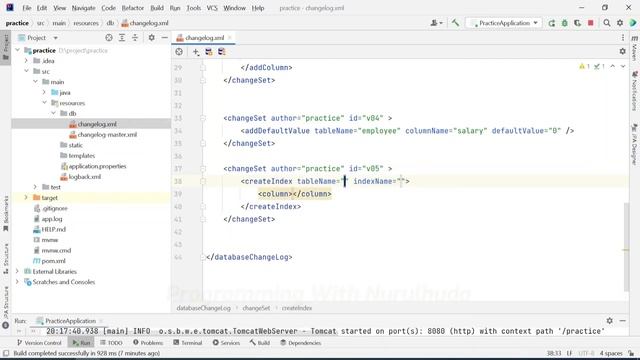Screen dimensions: 640x360
Task: Fold the createIndex code block
Action: (203, 181)
